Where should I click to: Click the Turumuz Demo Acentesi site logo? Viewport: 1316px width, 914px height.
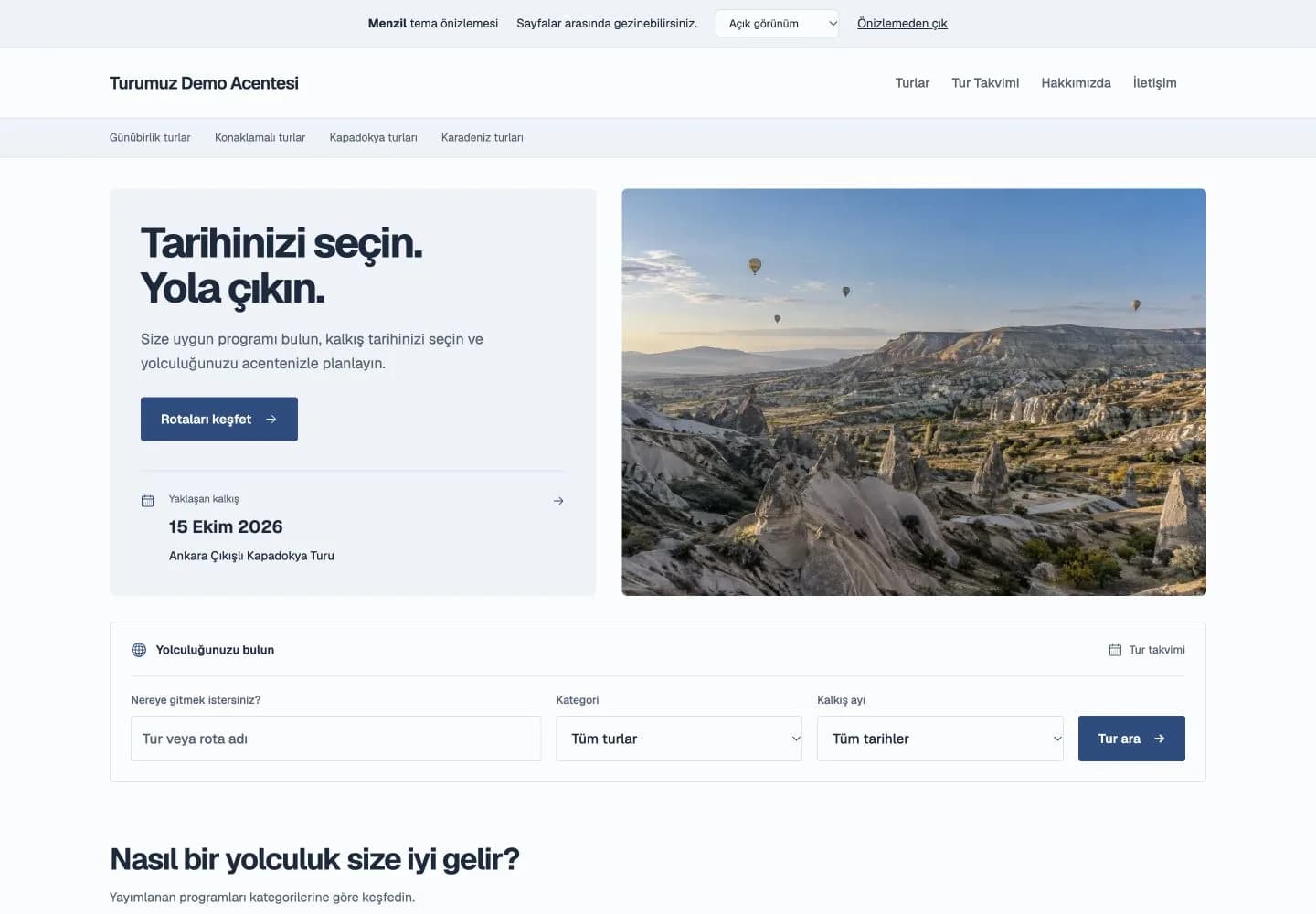[204, 83]
